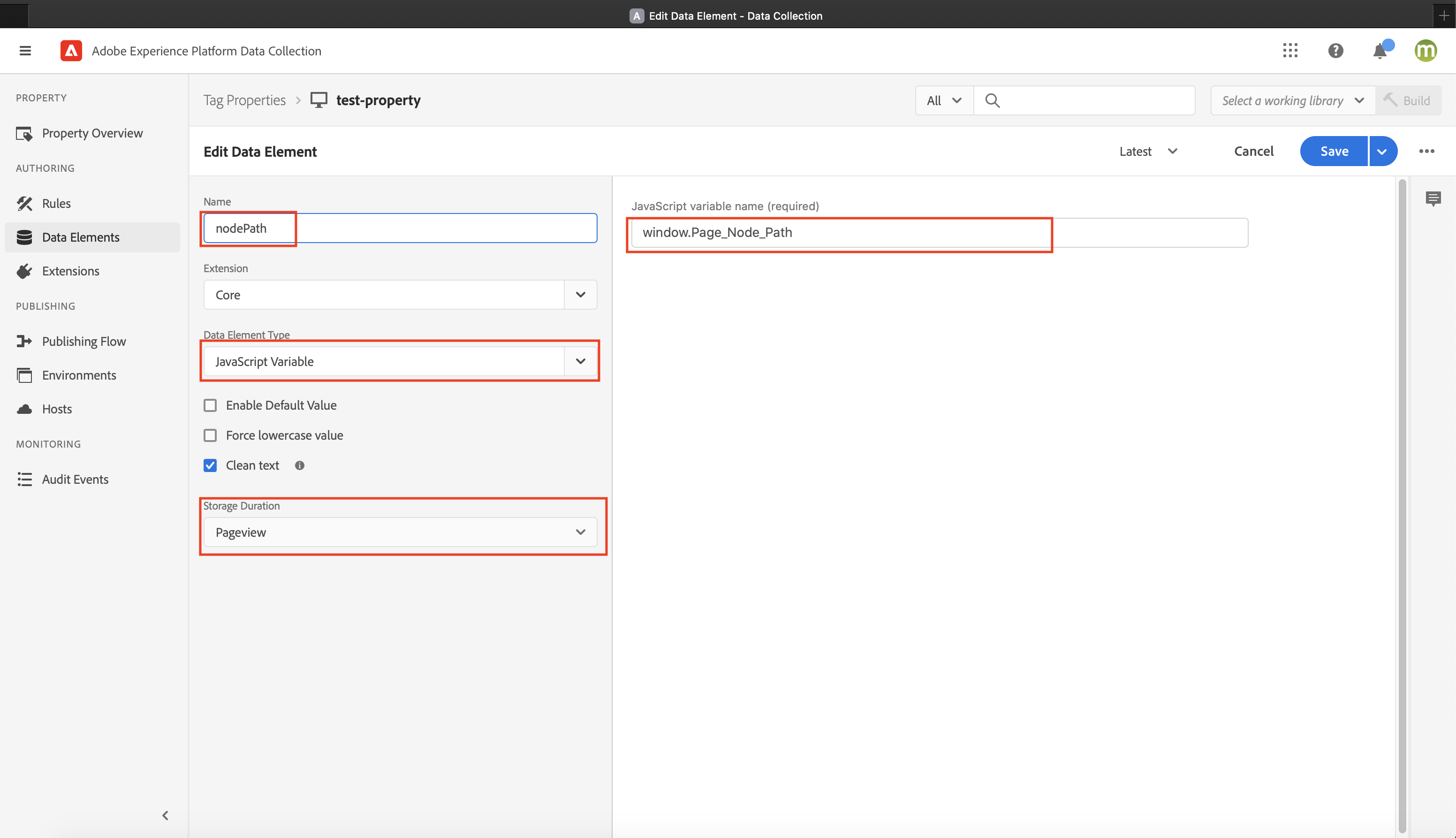Click the Environments window icon

24,375
